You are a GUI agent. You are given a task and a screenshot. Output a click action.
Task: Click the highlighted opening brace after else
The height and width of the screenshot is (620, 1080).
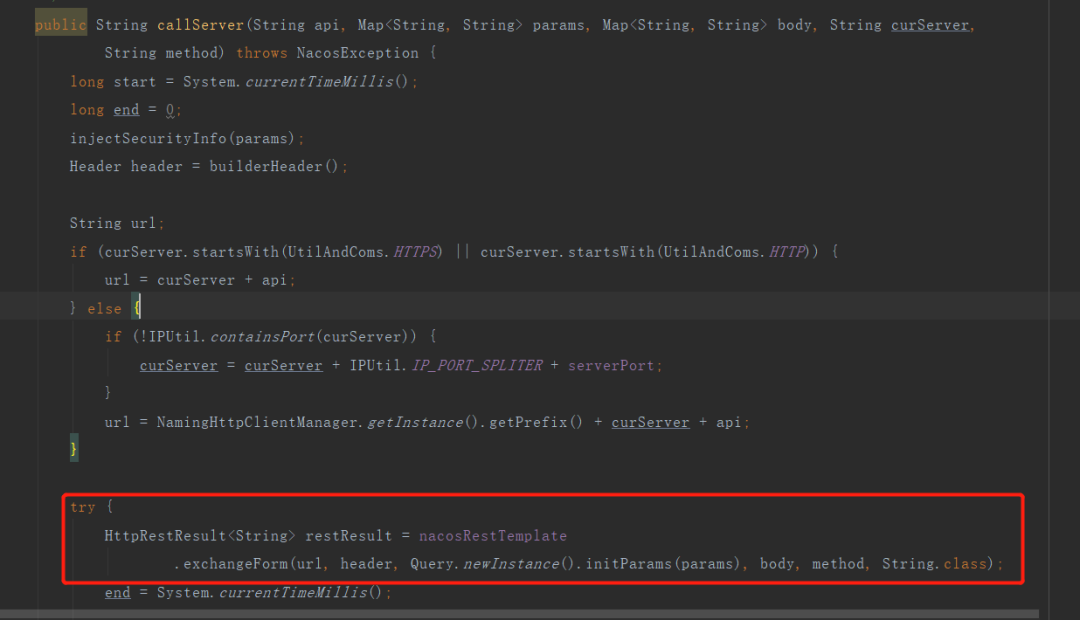click(136, 307)
